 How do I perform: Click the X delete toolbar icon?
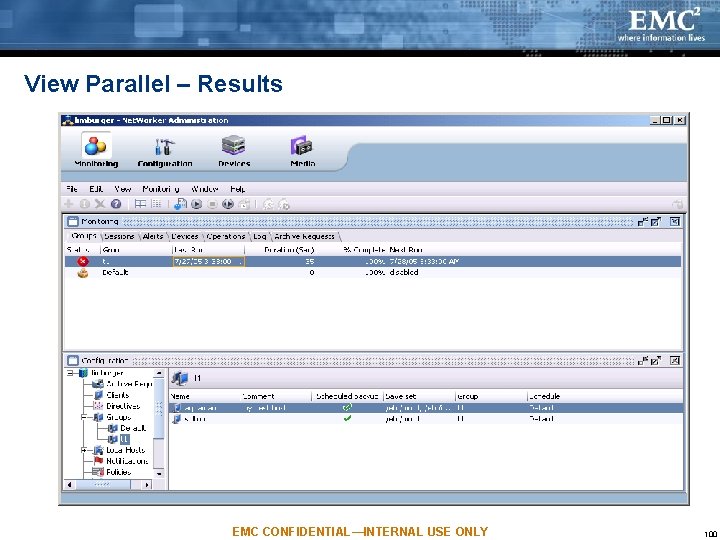tap(100, 204)
